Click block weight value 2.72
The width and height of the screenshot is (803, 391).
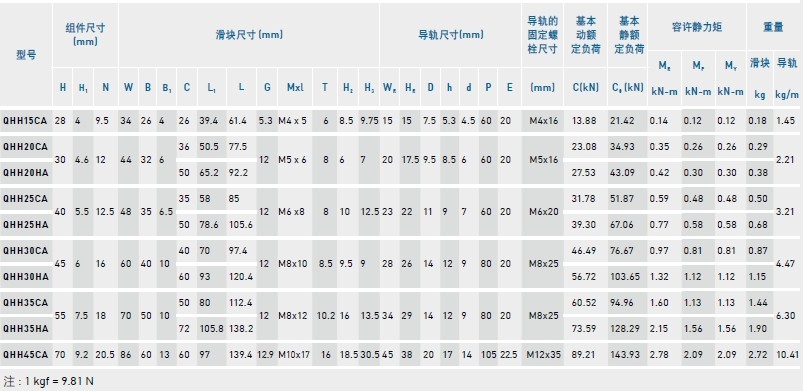[758, 355]
